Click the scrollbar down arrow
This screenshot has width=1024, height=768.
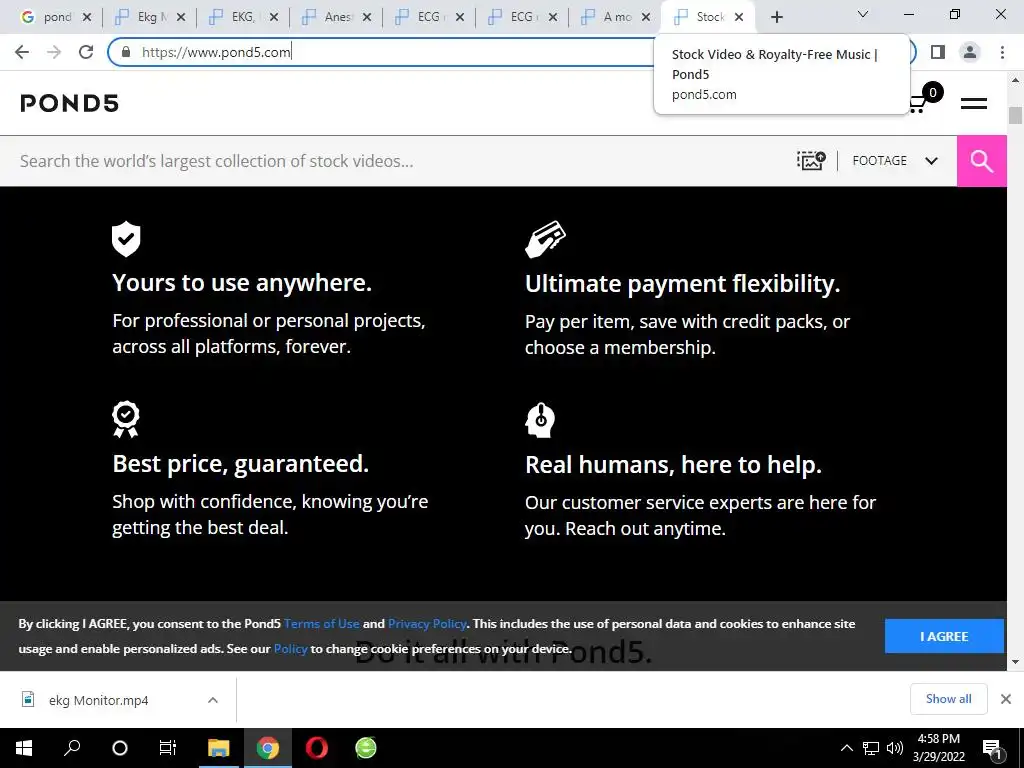click(x=1015, y=662)
